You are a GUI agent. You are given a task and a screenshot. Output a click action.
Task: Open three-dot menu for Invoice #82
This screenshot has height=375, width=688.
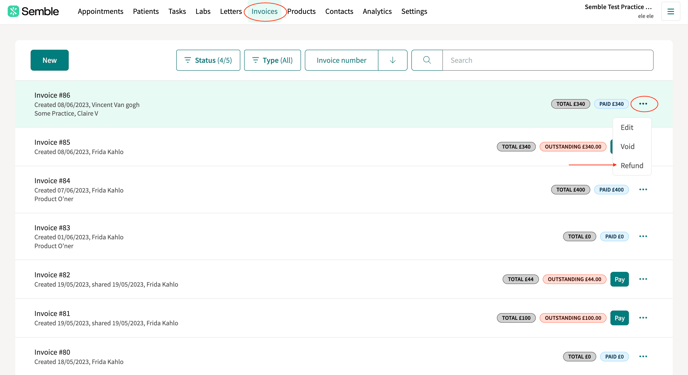[643, 279]
